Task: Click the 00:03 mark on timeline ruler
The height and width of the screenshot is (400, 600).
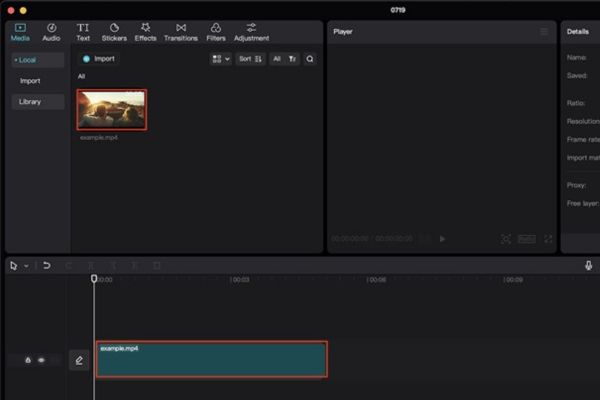Action: (x=239, y=280)
